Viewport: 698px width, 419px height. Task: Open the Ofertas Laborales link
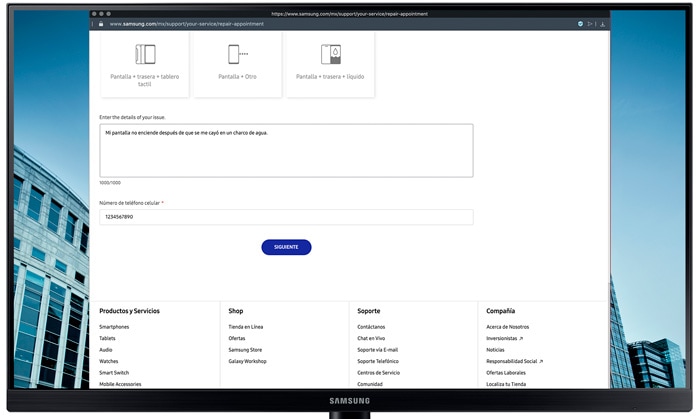pyautogui.click(x=506, y=372)
